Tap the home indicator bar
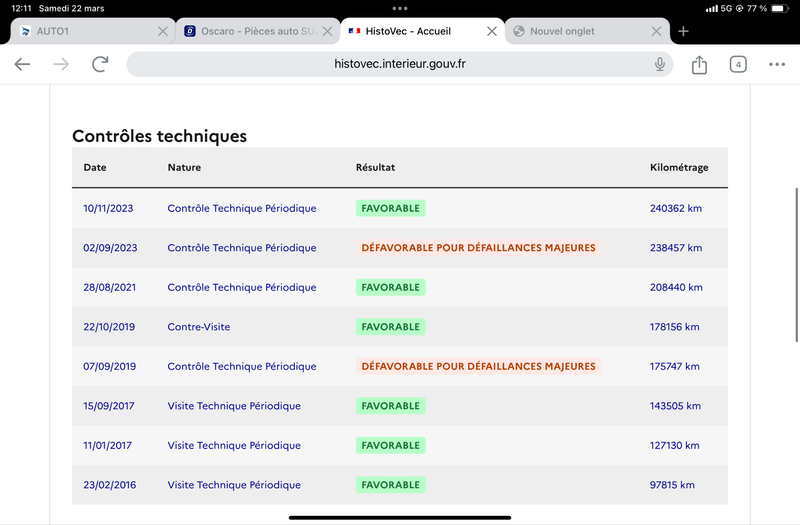 point(400,517)
